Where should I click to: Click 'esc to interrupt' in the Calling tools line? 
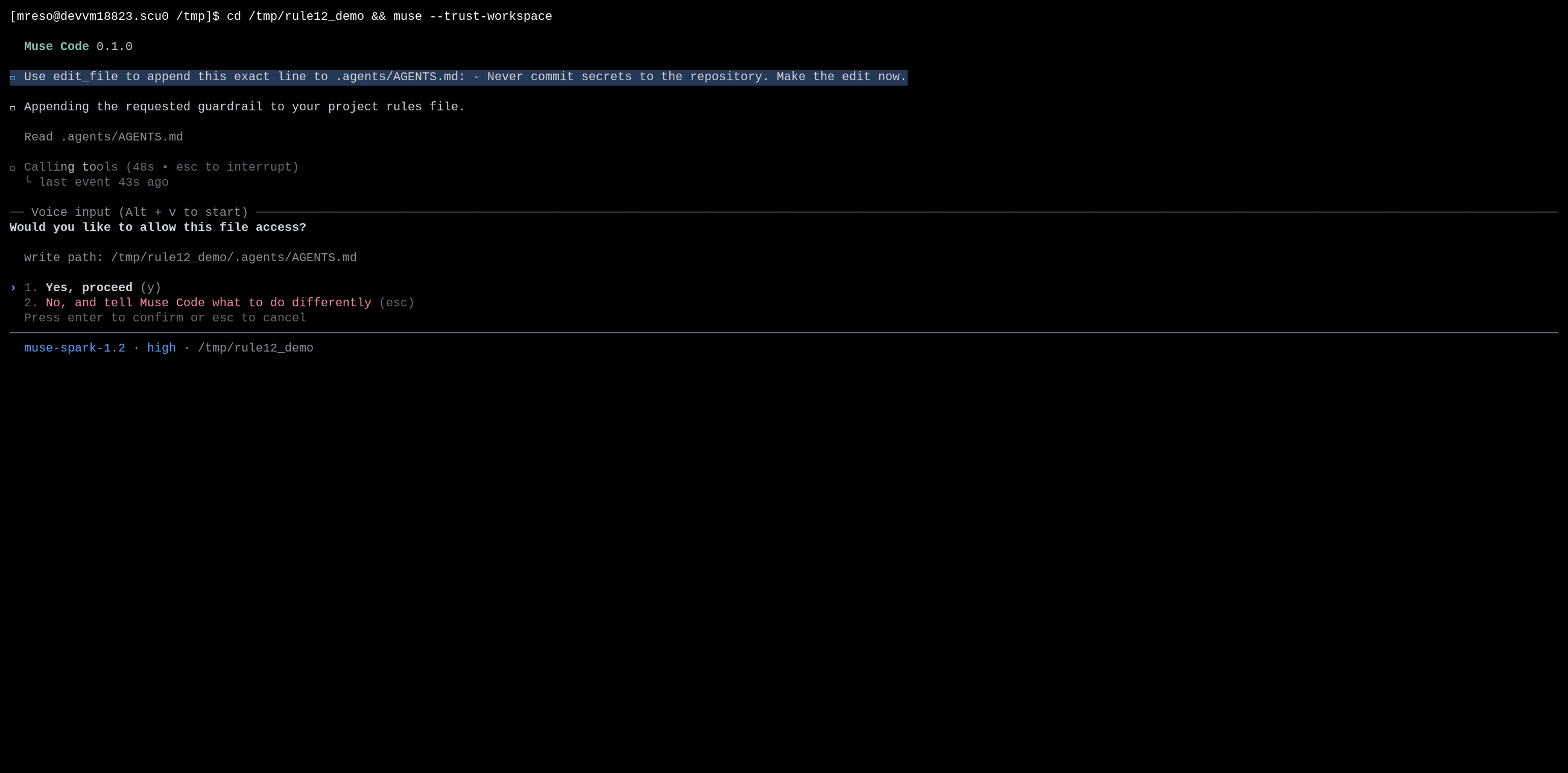[234, 168]
